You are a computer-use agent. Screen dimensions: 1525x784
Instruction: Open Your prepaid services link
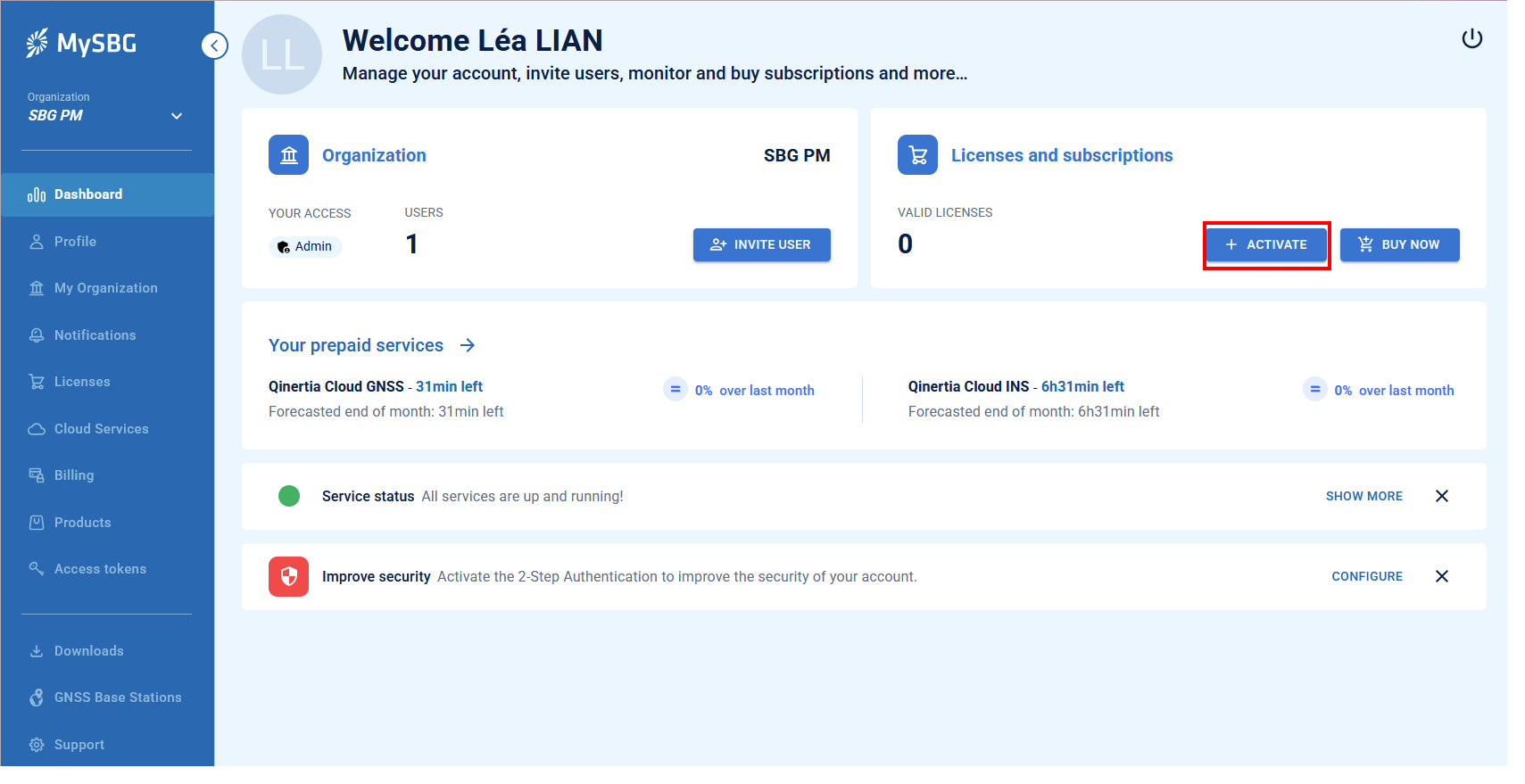[x=356, y=345]
